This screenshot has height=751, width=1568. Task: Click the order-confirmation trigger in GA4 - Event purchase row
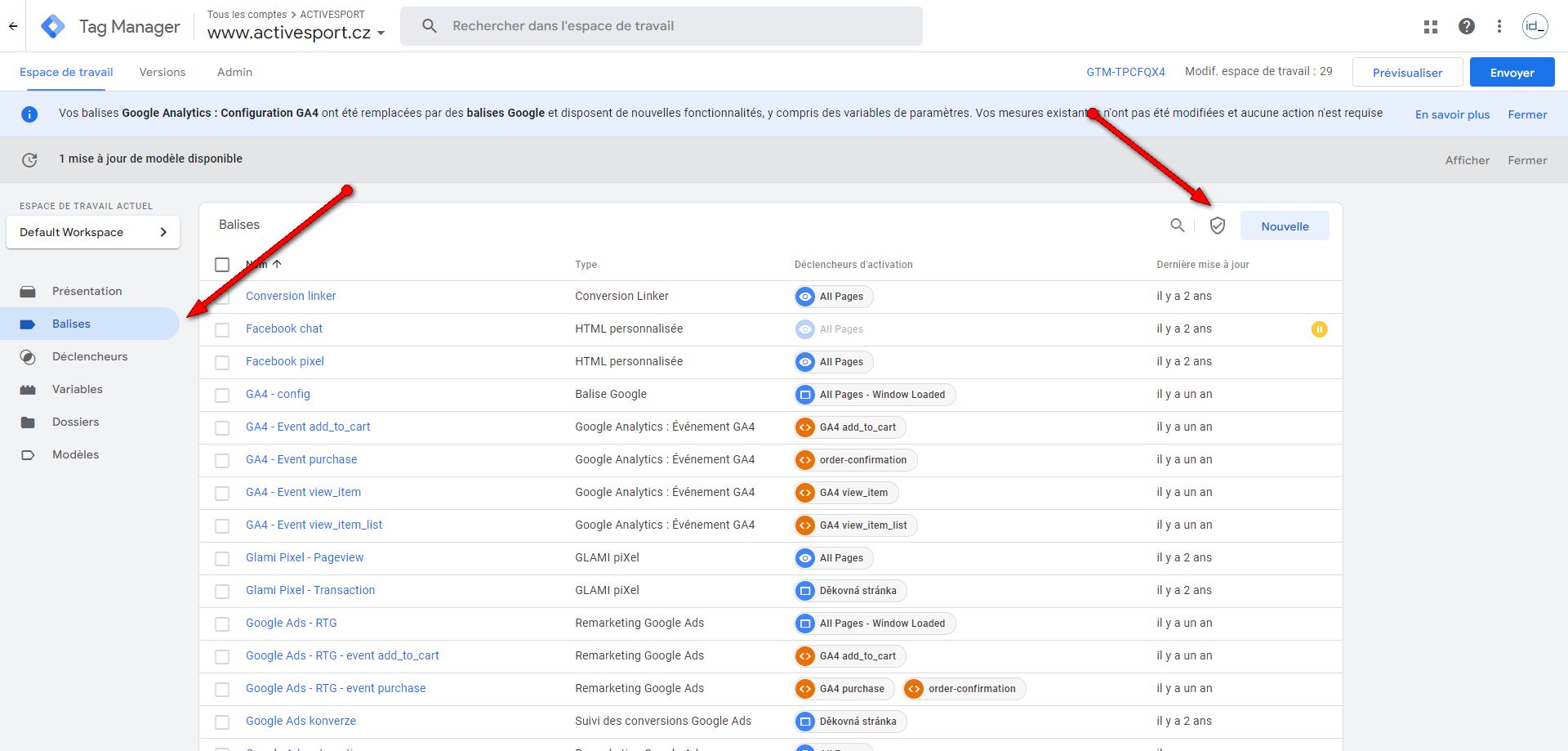[856, 460]
